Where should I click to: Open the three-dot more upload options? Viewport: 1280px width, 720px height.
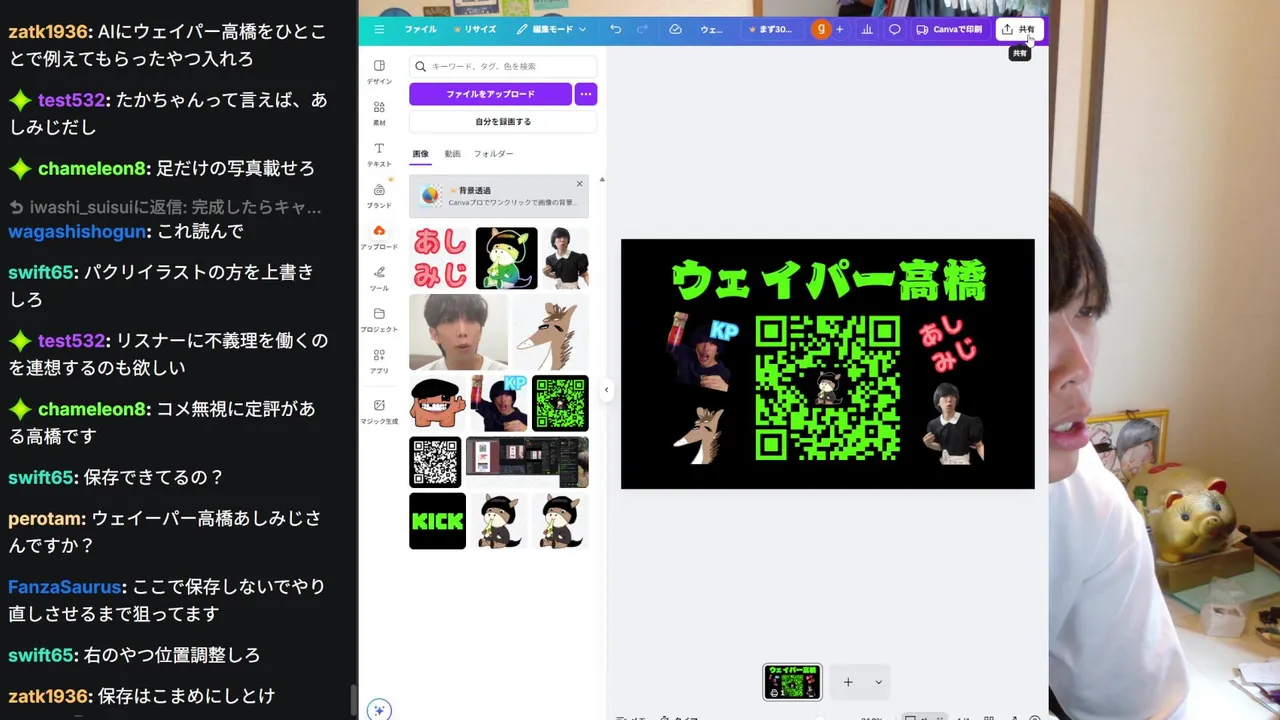(x=586, y=94)
